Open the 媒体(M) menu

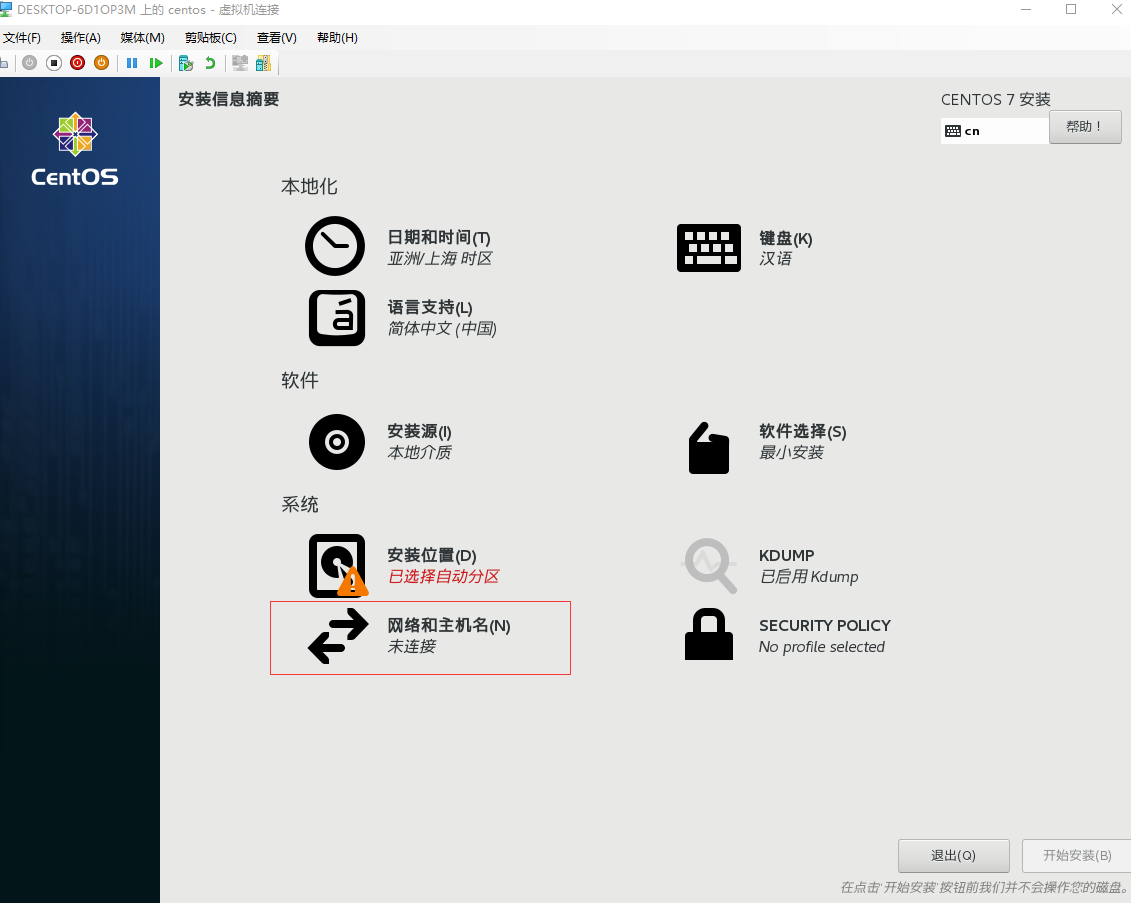[142, 38]
